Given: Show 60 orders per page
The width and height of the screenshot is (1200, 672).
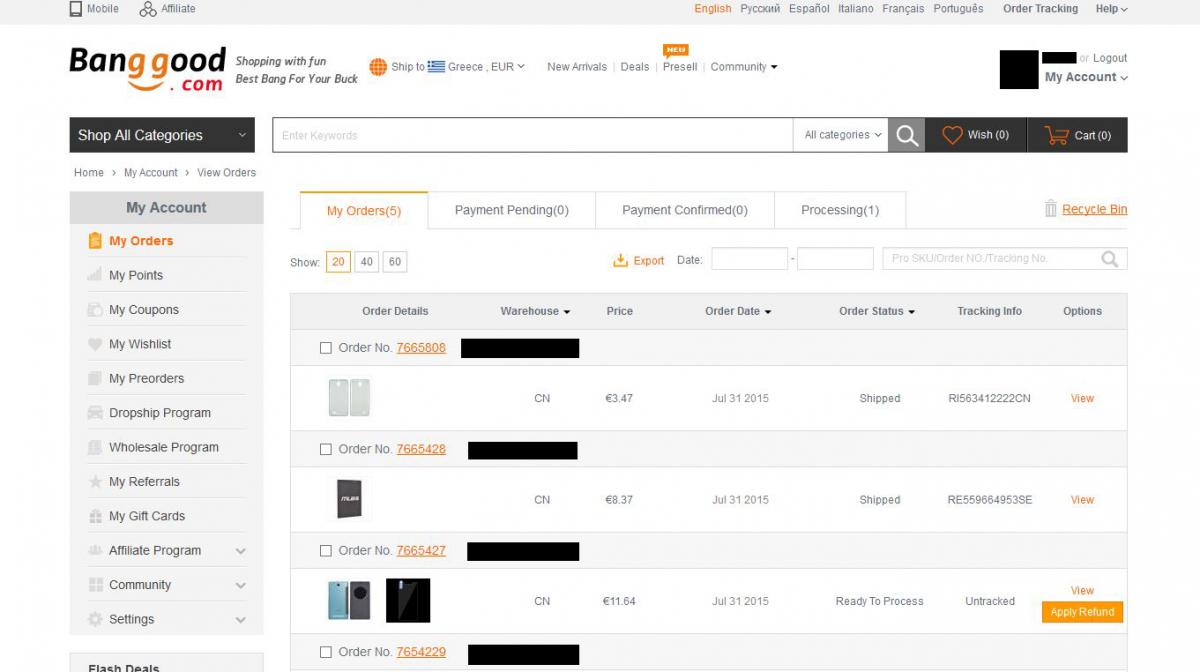Looking at the screenshot, I should (x=395, y=262).
